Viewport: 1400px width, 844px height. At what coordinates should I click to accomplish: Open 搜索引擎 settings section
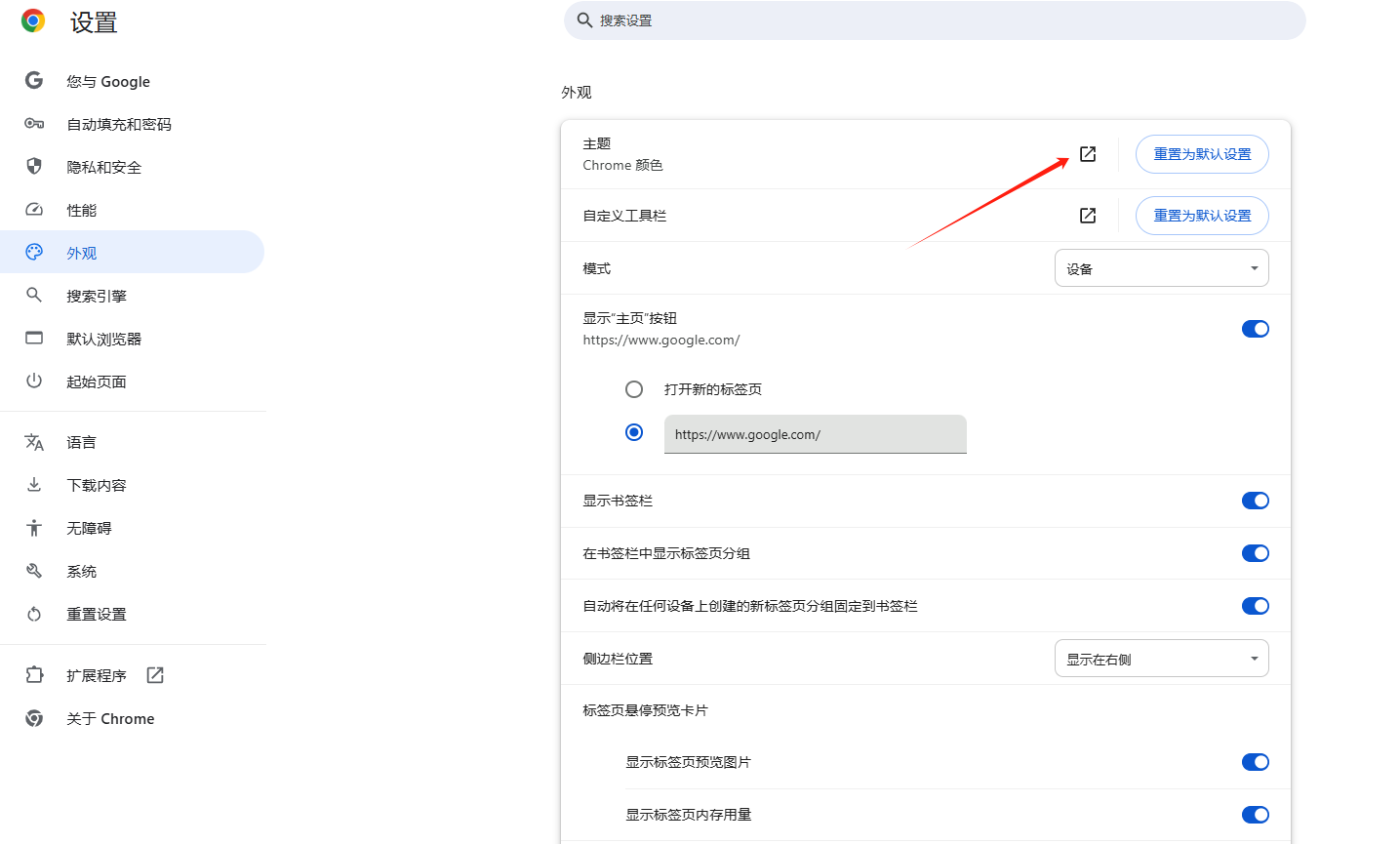coord(132,296)
